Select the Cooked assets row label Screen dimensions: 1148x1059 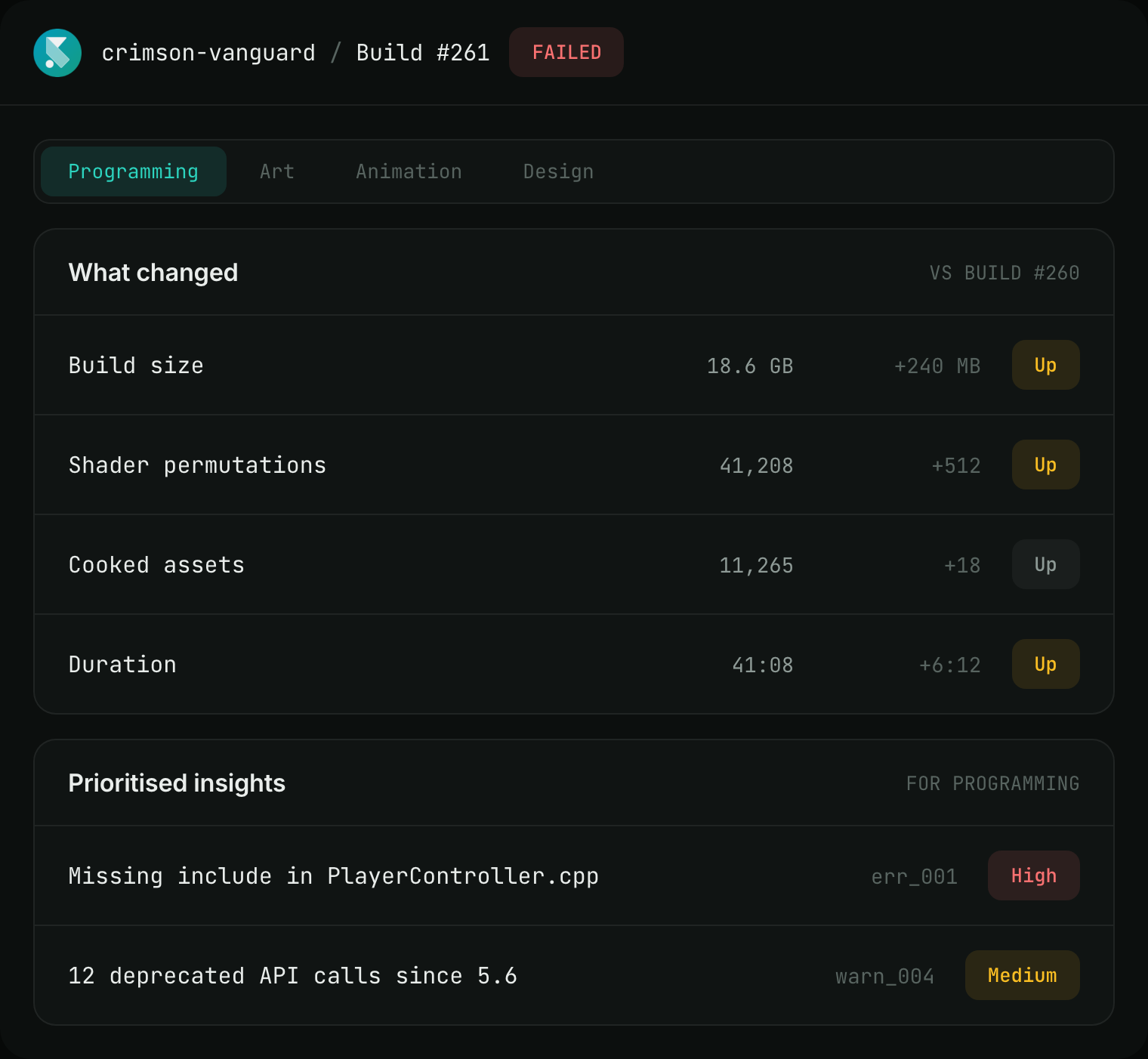[x=156, y=565]
